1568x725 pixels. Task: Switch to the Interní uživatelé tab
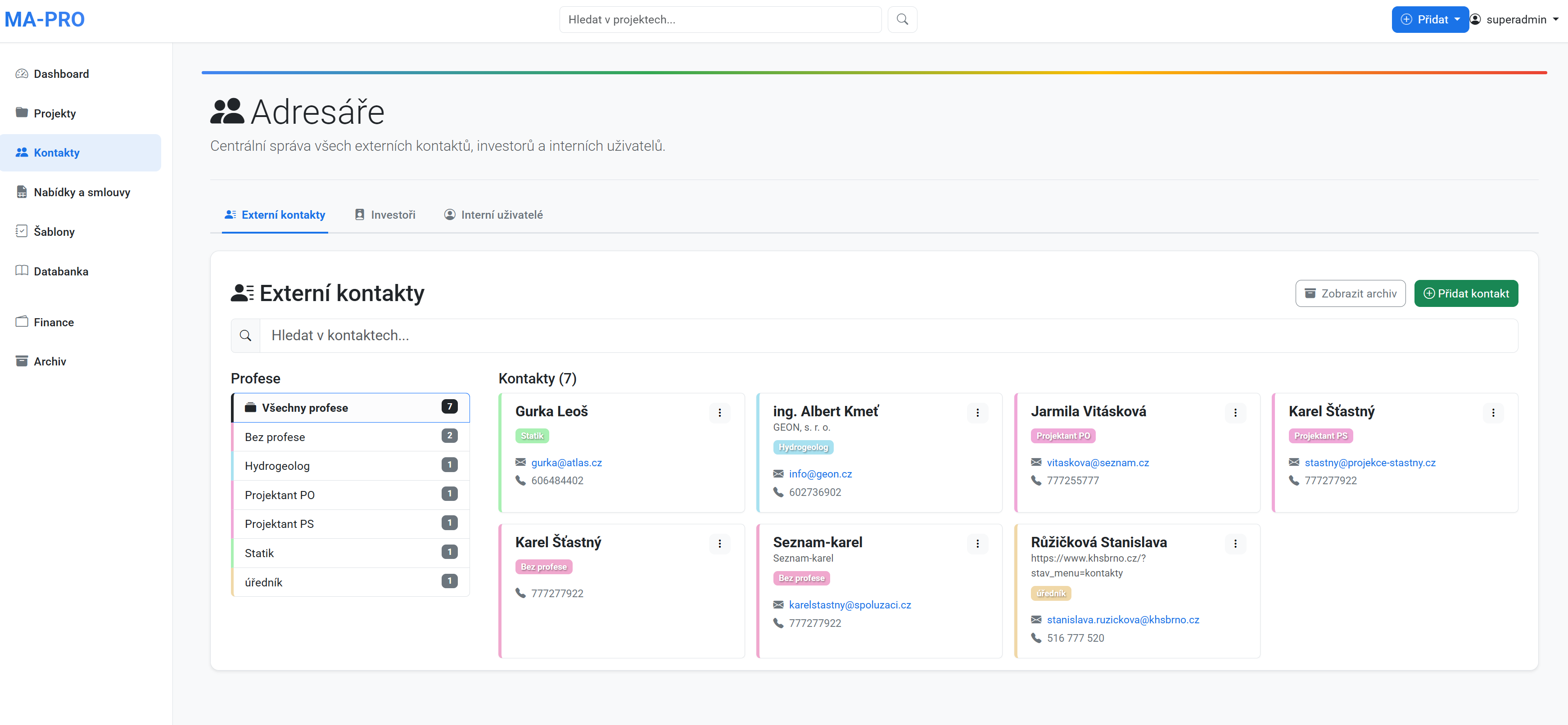[493, 215]
